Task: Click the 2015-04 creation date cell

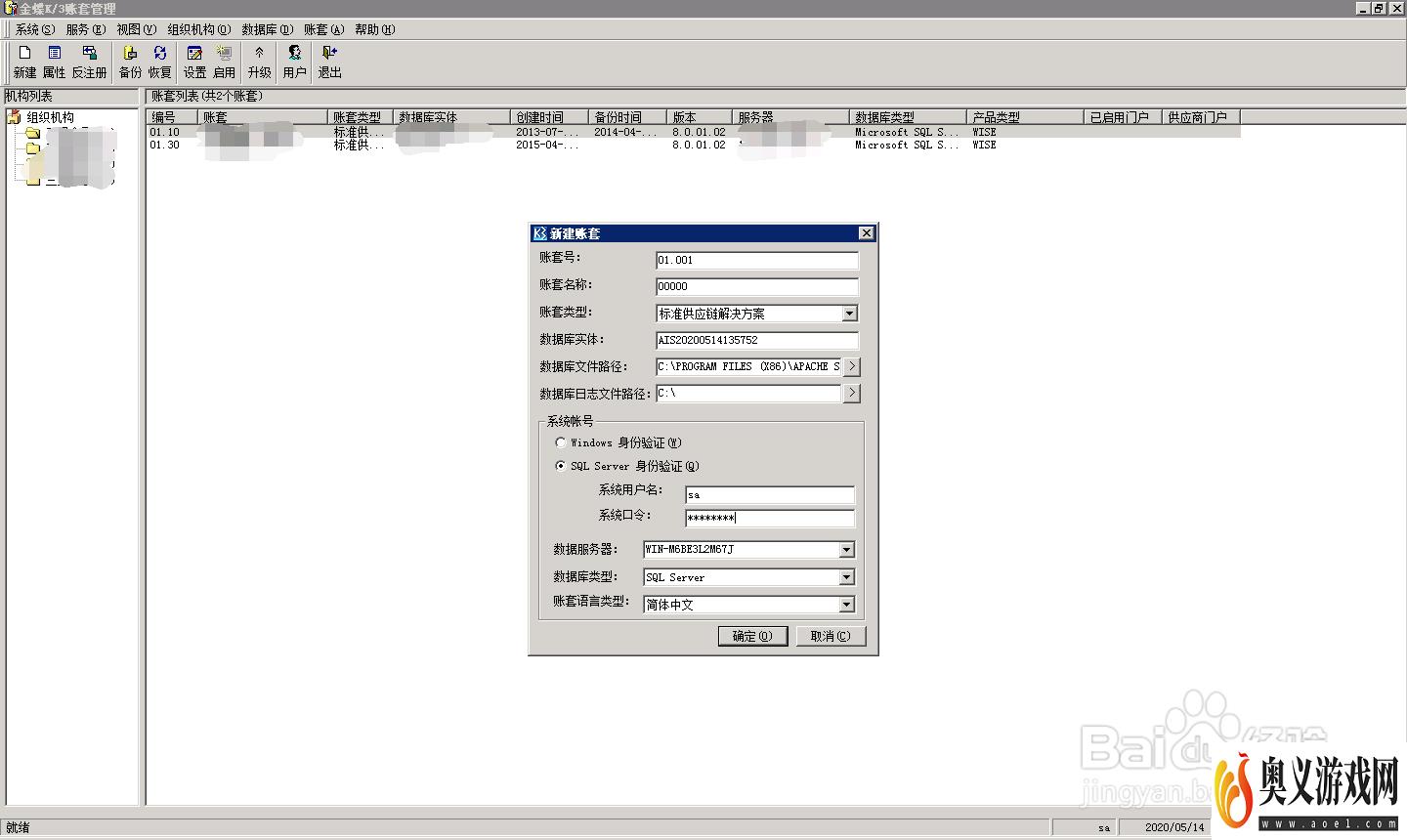Action: point(547,145)
